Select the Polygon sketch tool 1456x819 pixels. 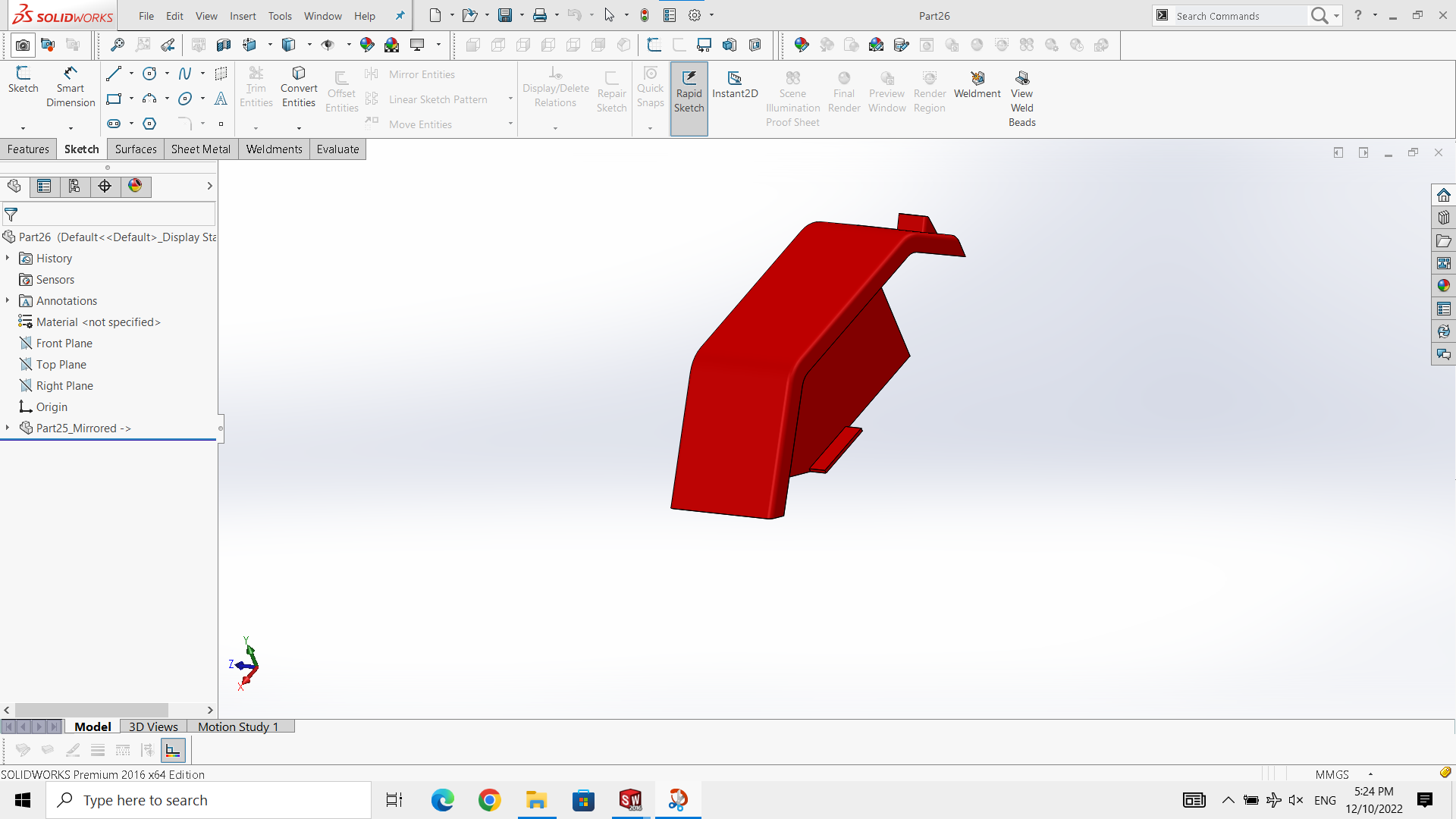point(149,124)
